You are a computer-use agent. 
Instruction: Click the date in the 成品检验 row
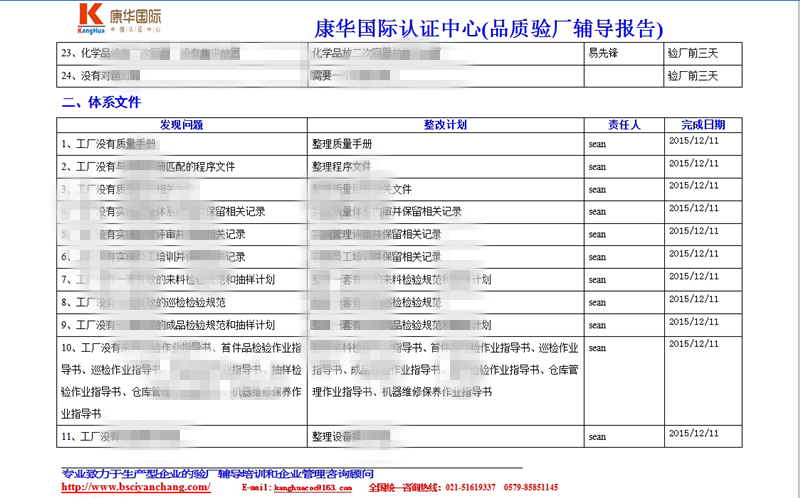[x=693, y=321]
